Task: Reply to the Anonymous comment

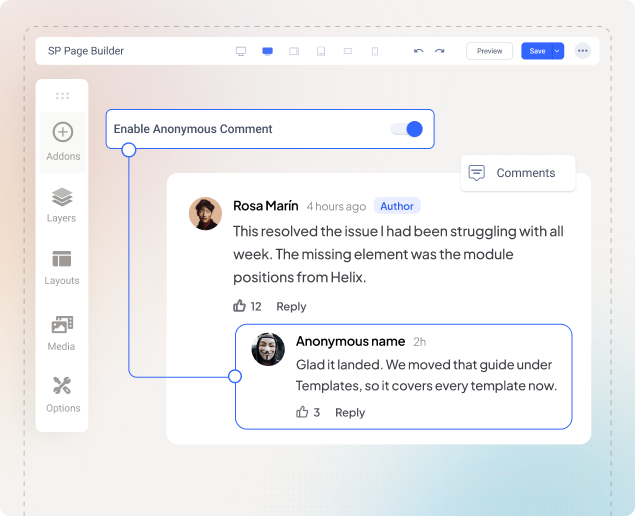Action: pos(350,413)
